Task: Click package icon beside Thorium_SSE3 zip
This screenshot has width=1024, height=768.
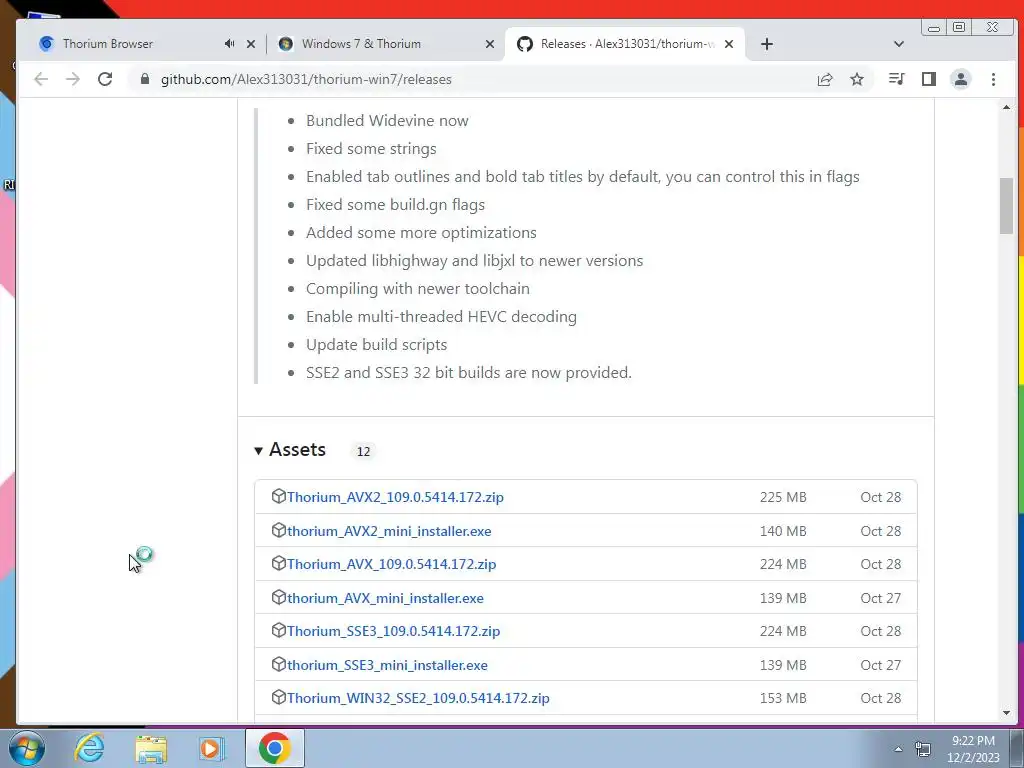Action: tap(279, 631)
